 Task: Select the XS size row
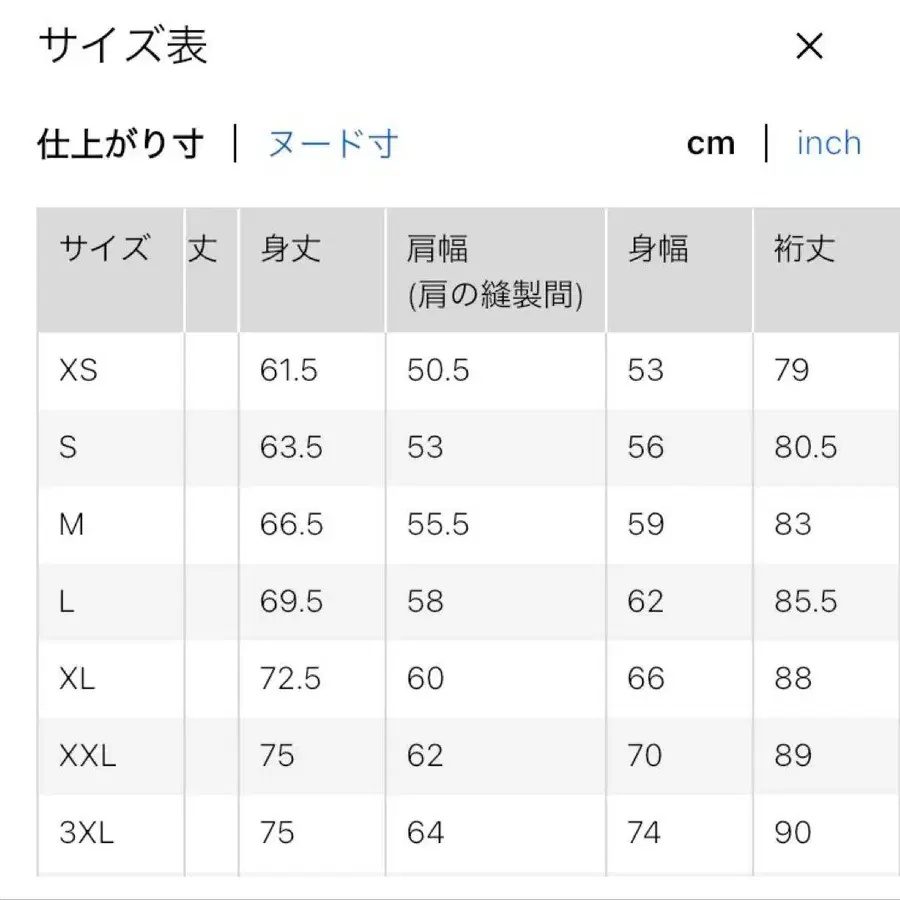78,370
